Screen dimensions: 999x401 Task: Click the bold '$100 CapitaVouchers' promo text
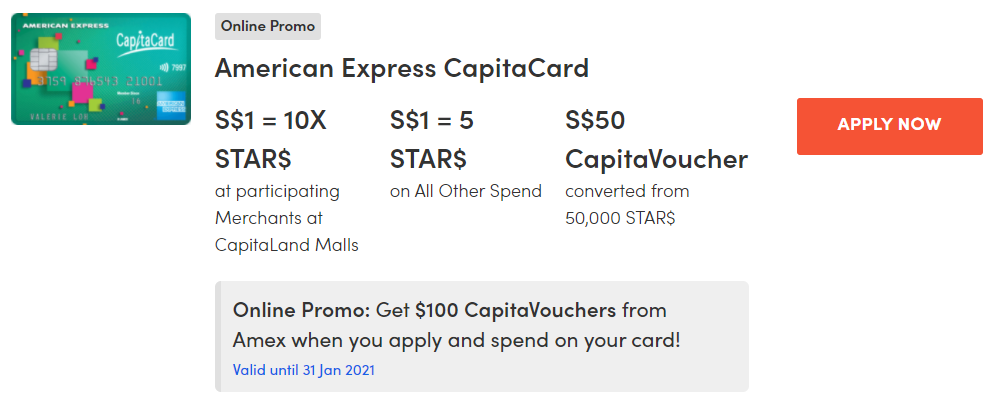(515, 310)
